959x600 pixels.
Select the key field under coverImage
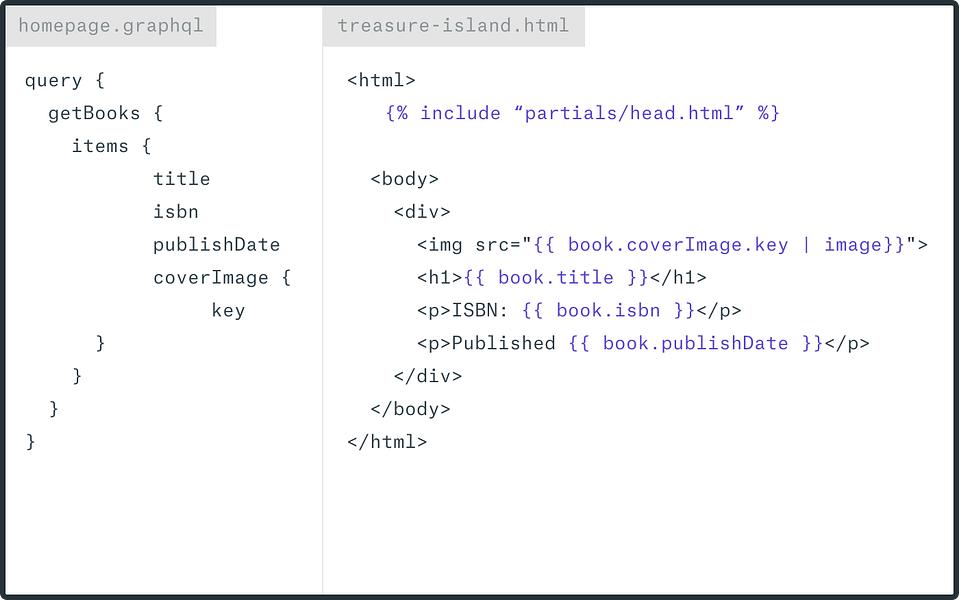coord(228,311)
